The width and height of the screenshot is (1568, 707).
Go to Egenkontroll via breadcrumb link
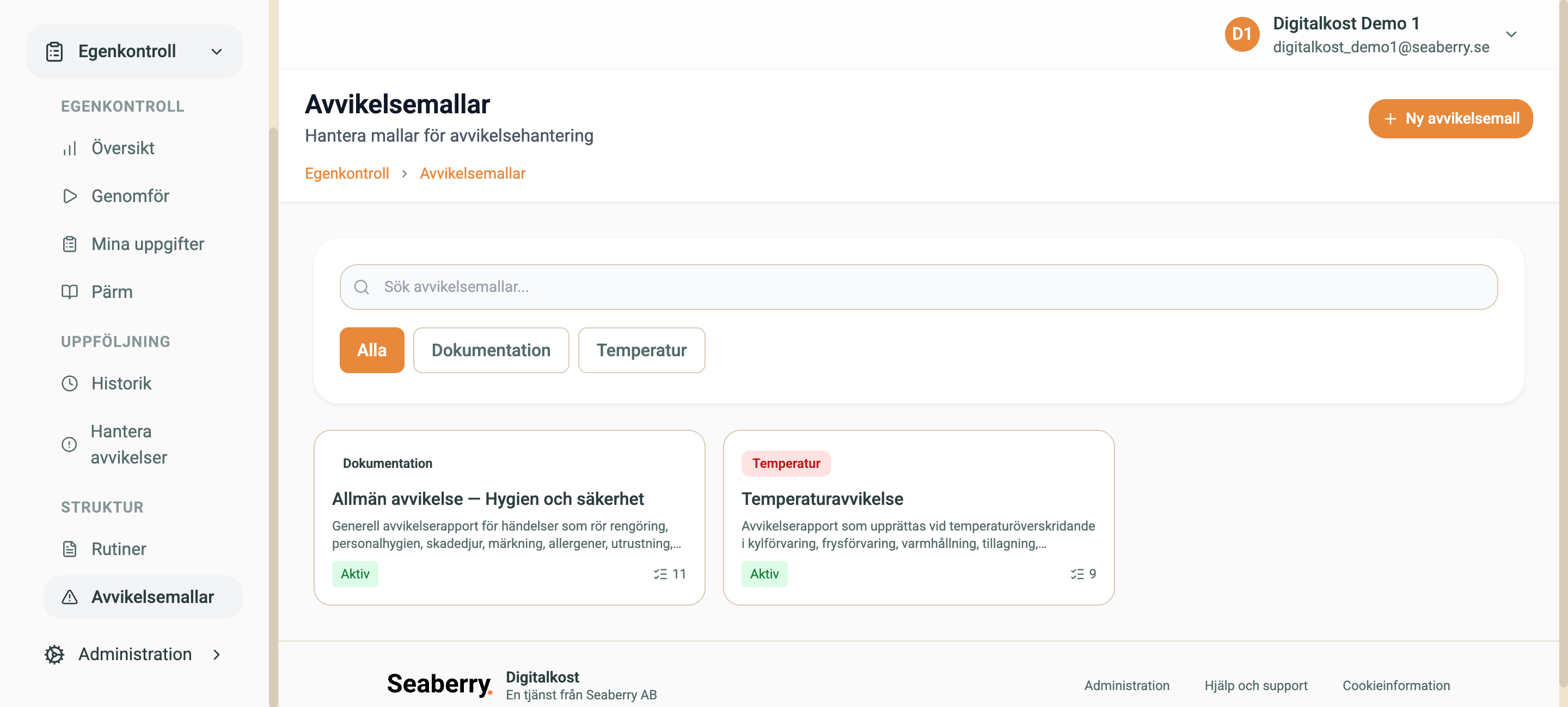[x=346, y=174]
